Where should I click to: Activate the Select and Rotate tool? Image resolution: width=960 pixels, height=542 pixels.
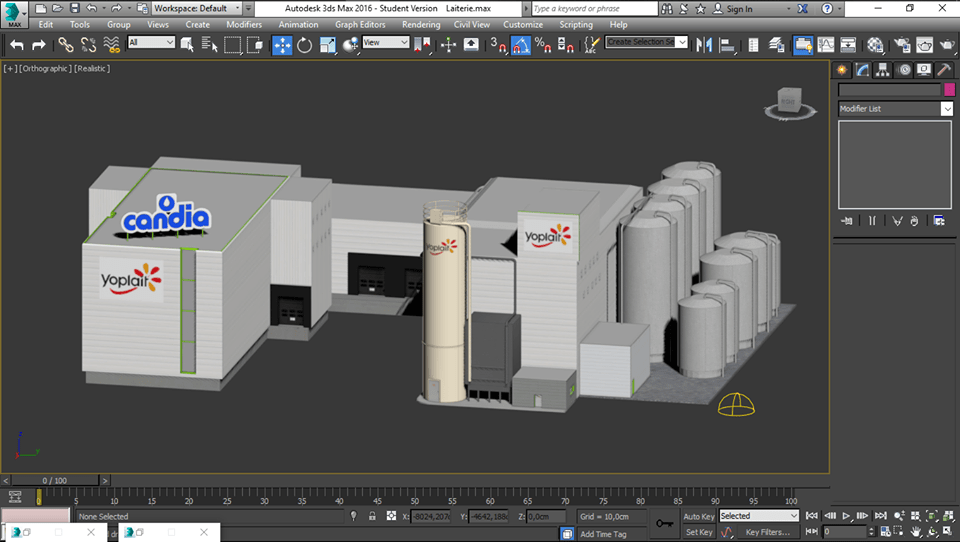click(x=304, y=44)
